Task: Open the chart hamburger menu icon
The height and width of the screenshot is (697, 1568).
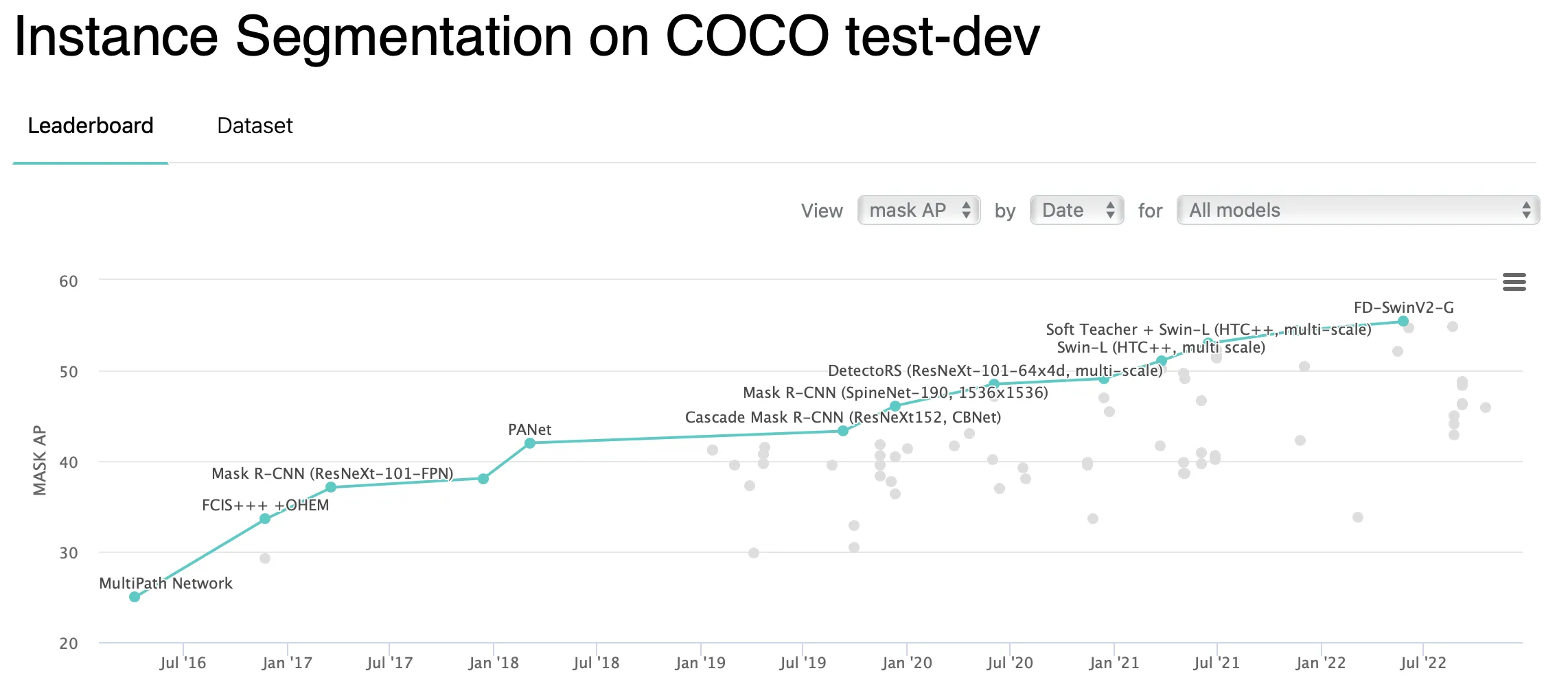Action: pyautogui.click(x=1514, y=282)
